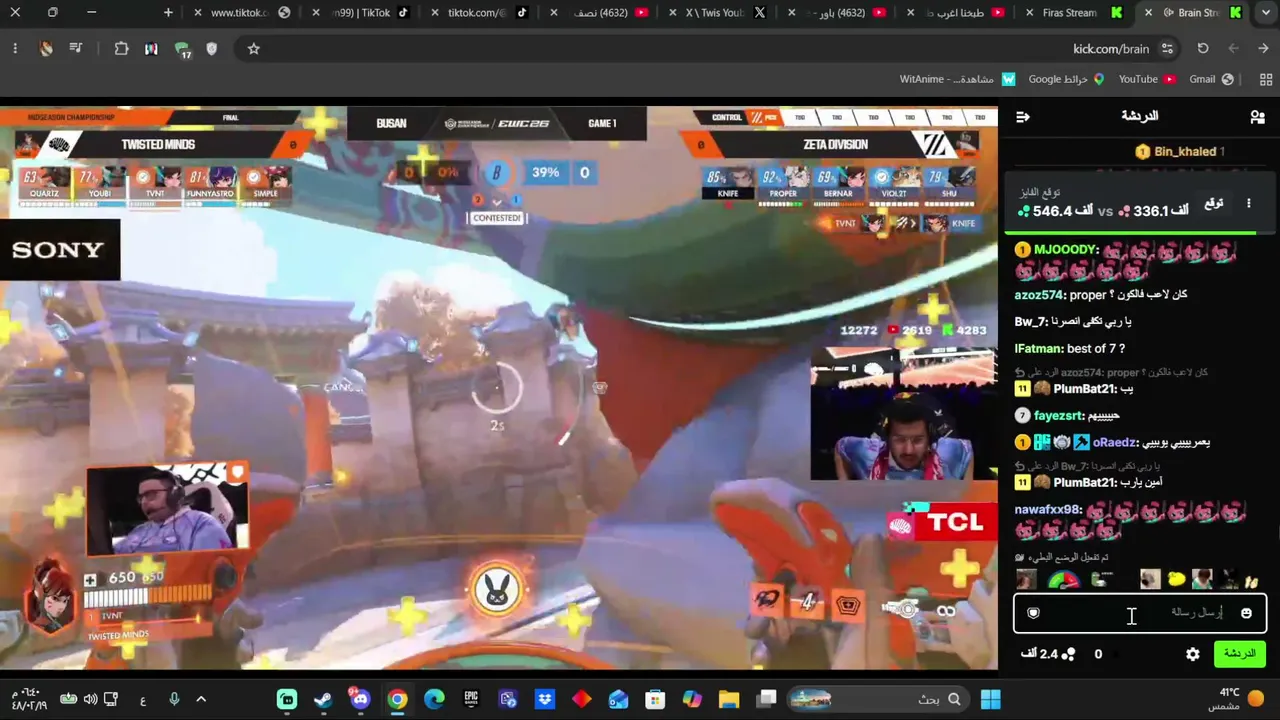The height and width of the screenshot is (720, 1280).
Task: Switch to the Brain Stream tab
Action: [x=1192, y=13]
